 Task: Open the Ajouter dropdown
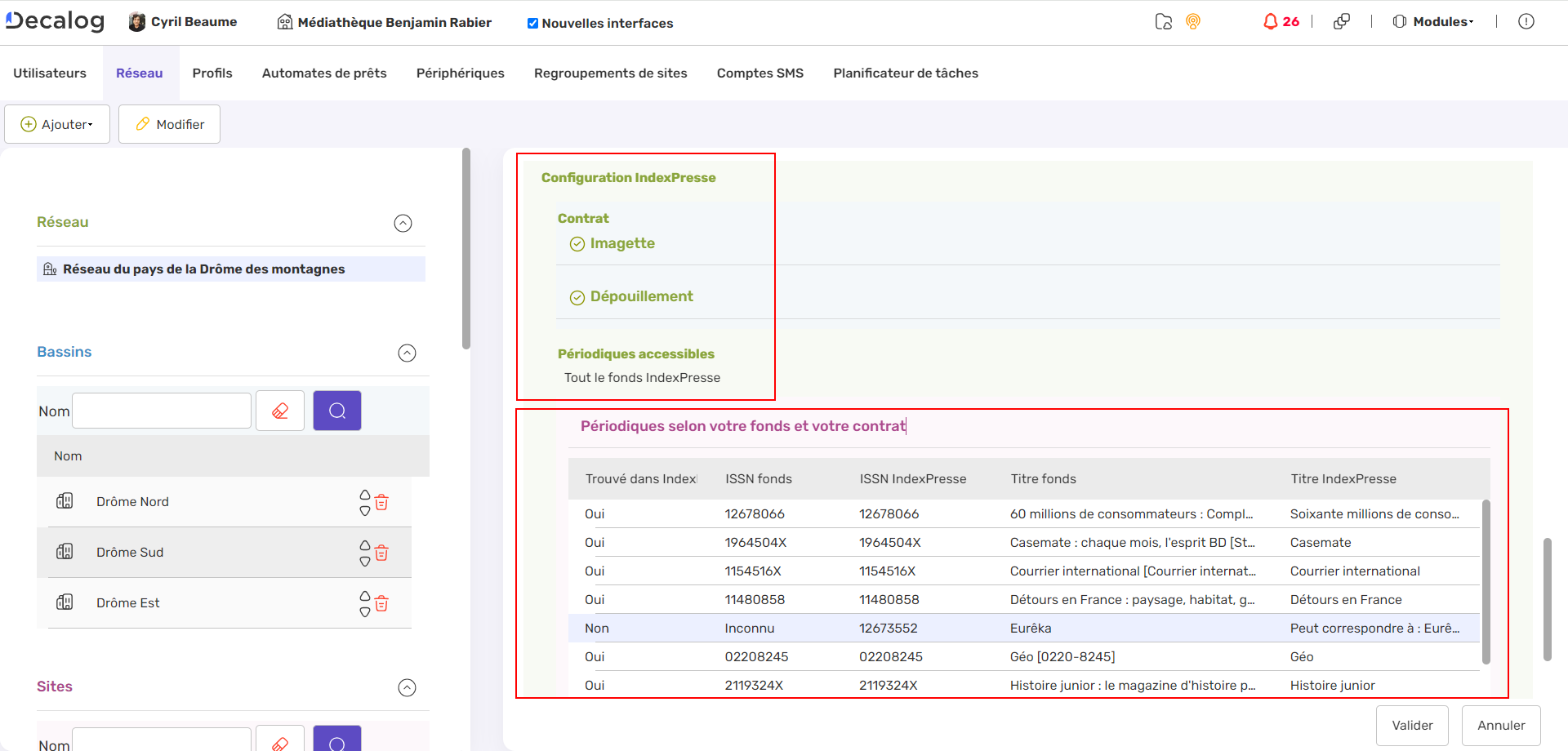point(57,124)
